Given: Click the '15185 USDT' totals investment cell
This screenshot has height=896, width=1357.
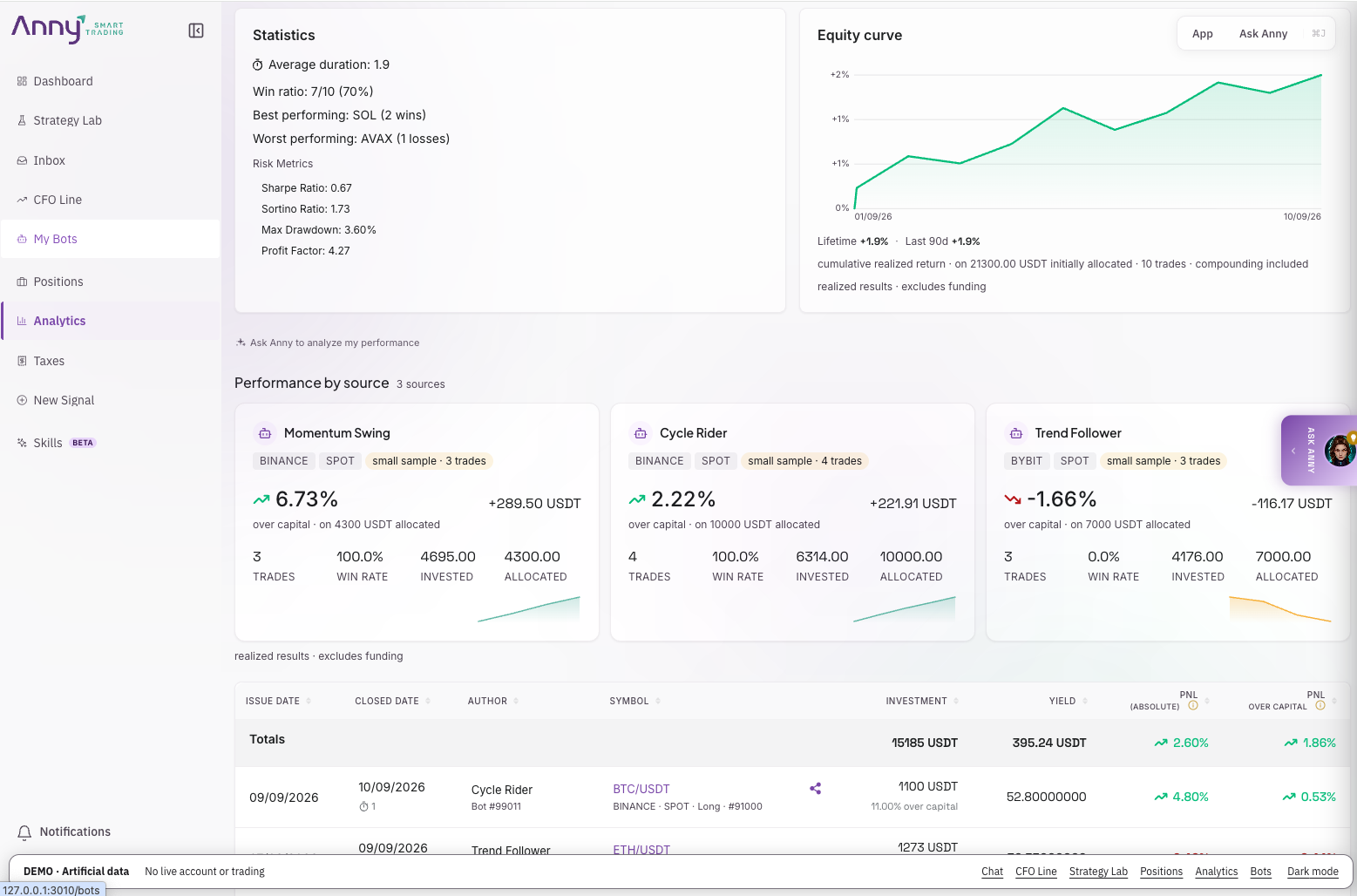Looking at the screenshot, I should click(925, 743).
